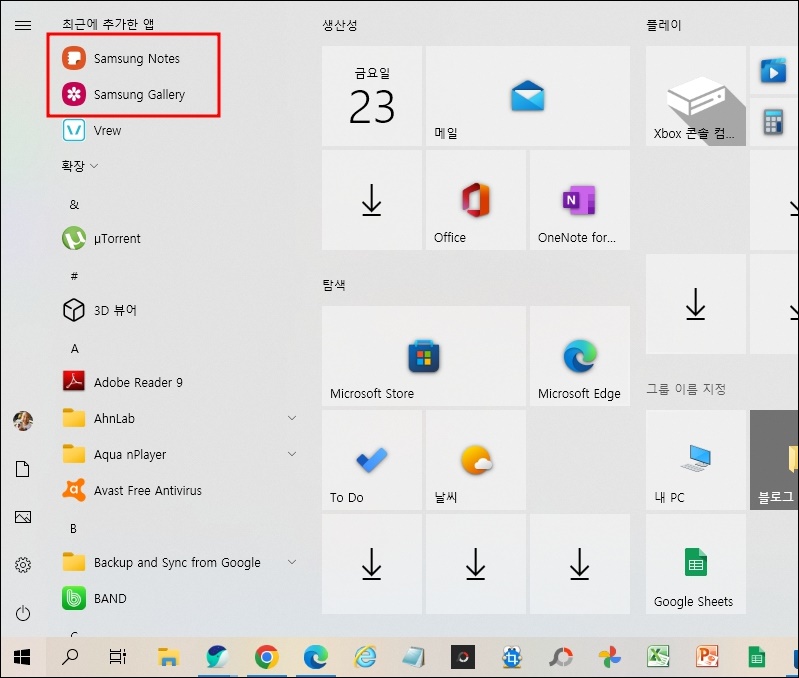
Task: Launch Avast Free Antivirus
Action: click(132, 490)
